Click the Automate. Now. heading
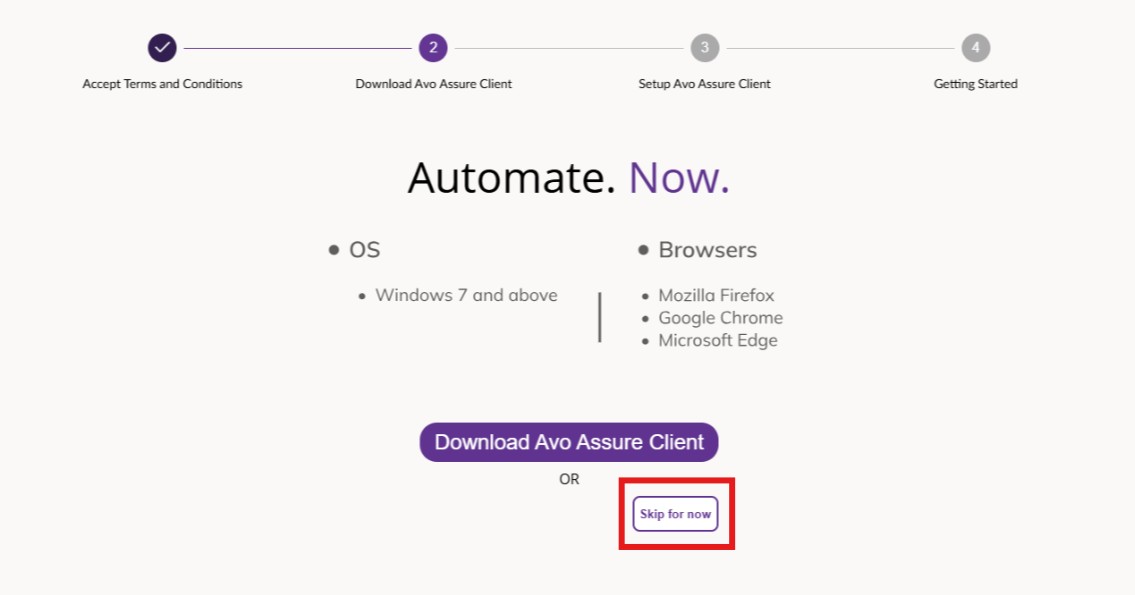The height and width of the screenshot is (595, 1135). click(568, 178)
